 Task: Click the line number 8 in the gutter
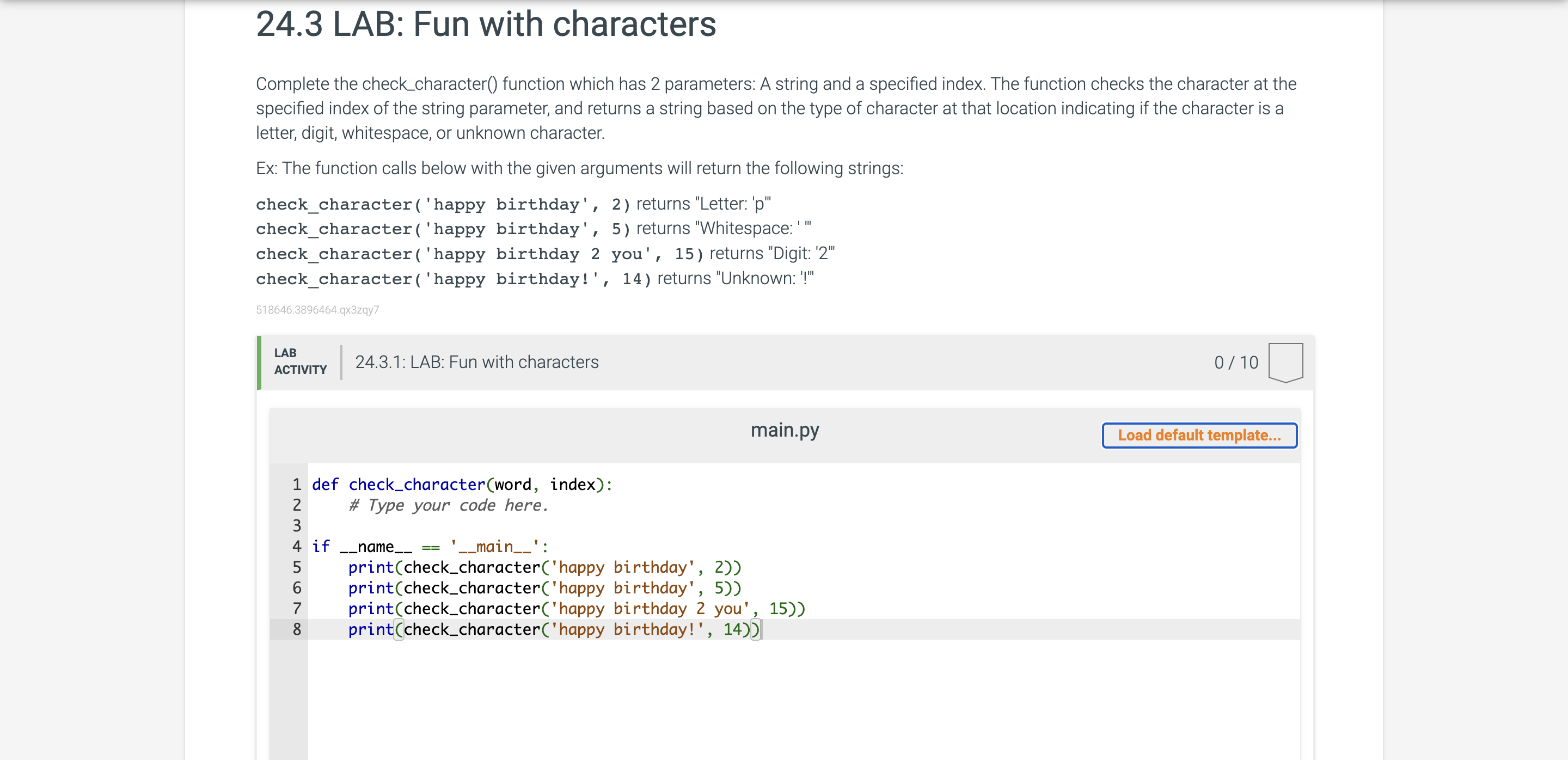coord(297,629)
